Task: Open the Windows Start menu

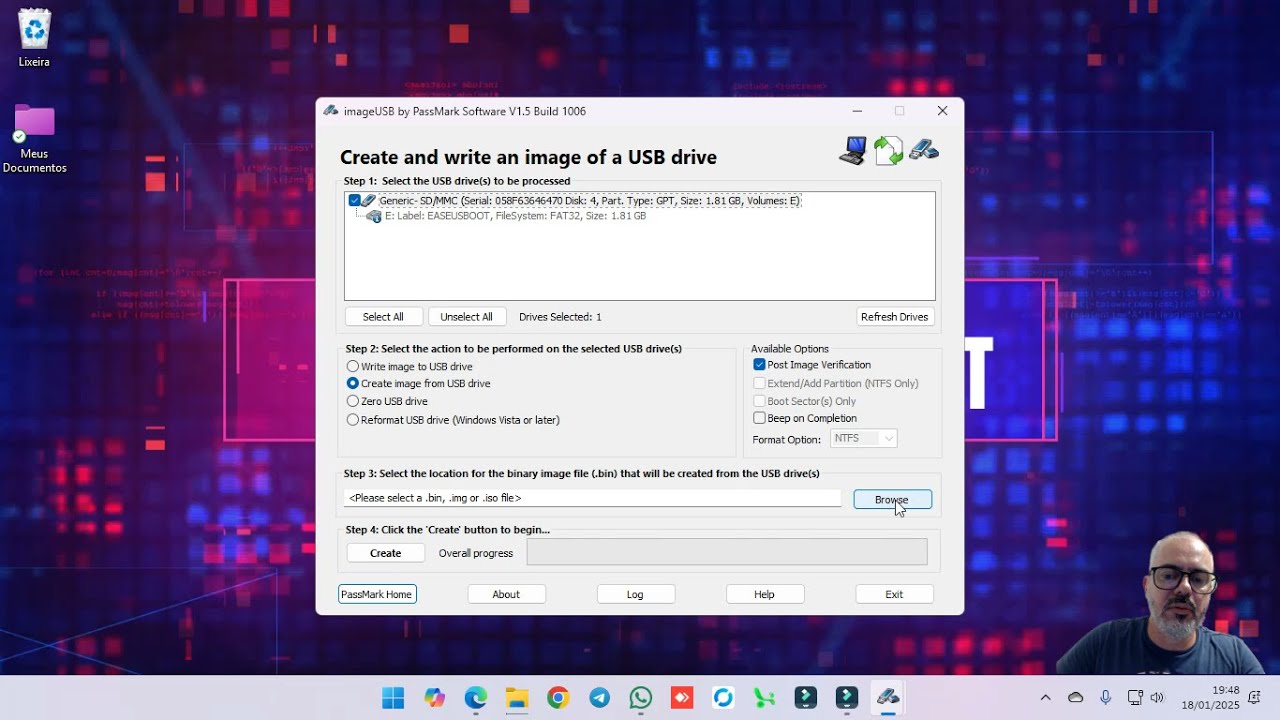Action: point(393,698)
